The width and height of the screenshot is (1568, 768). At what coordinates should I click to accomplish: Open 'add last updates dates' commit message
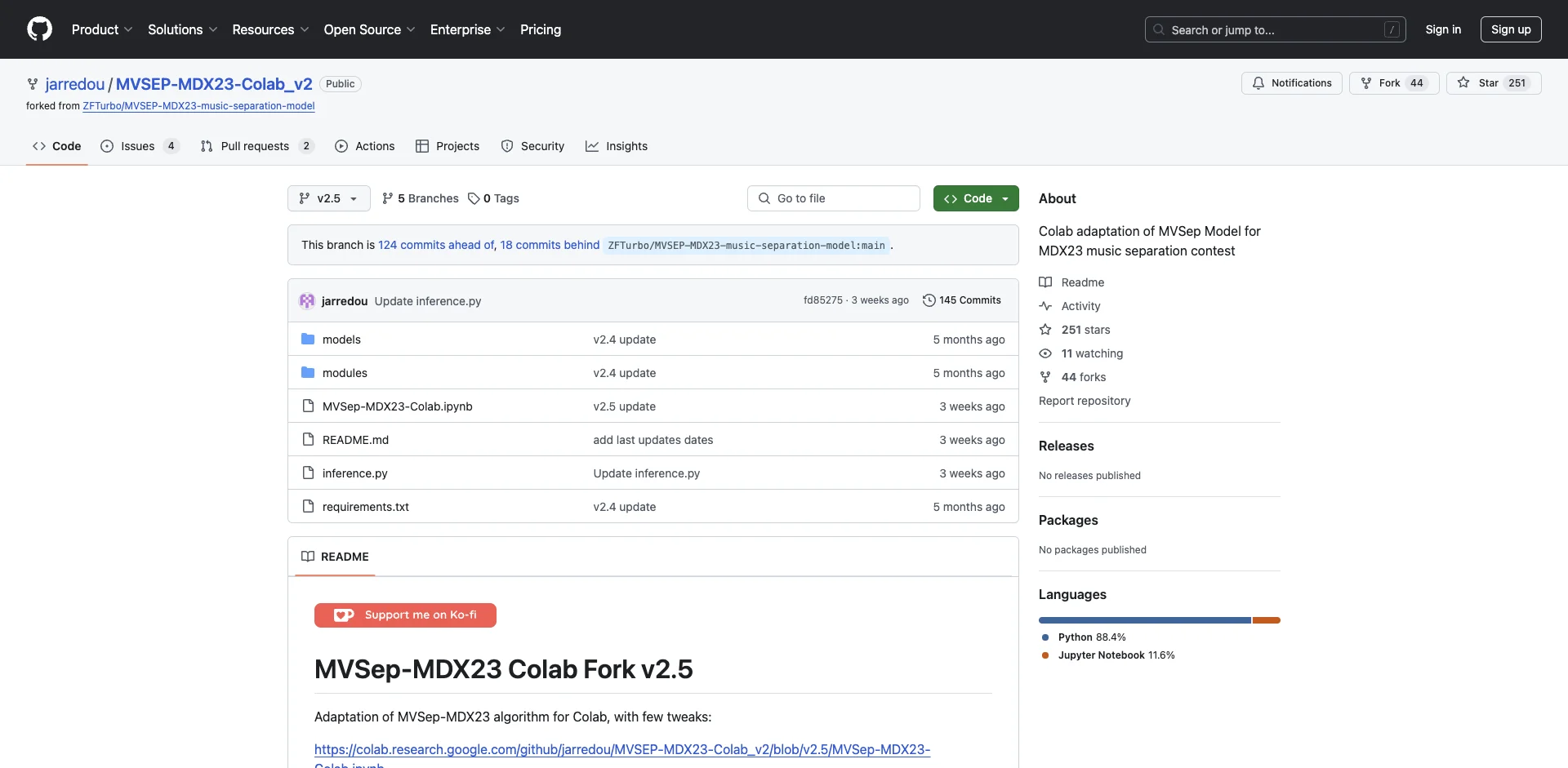pyautogui.click(x=653, y=439)
